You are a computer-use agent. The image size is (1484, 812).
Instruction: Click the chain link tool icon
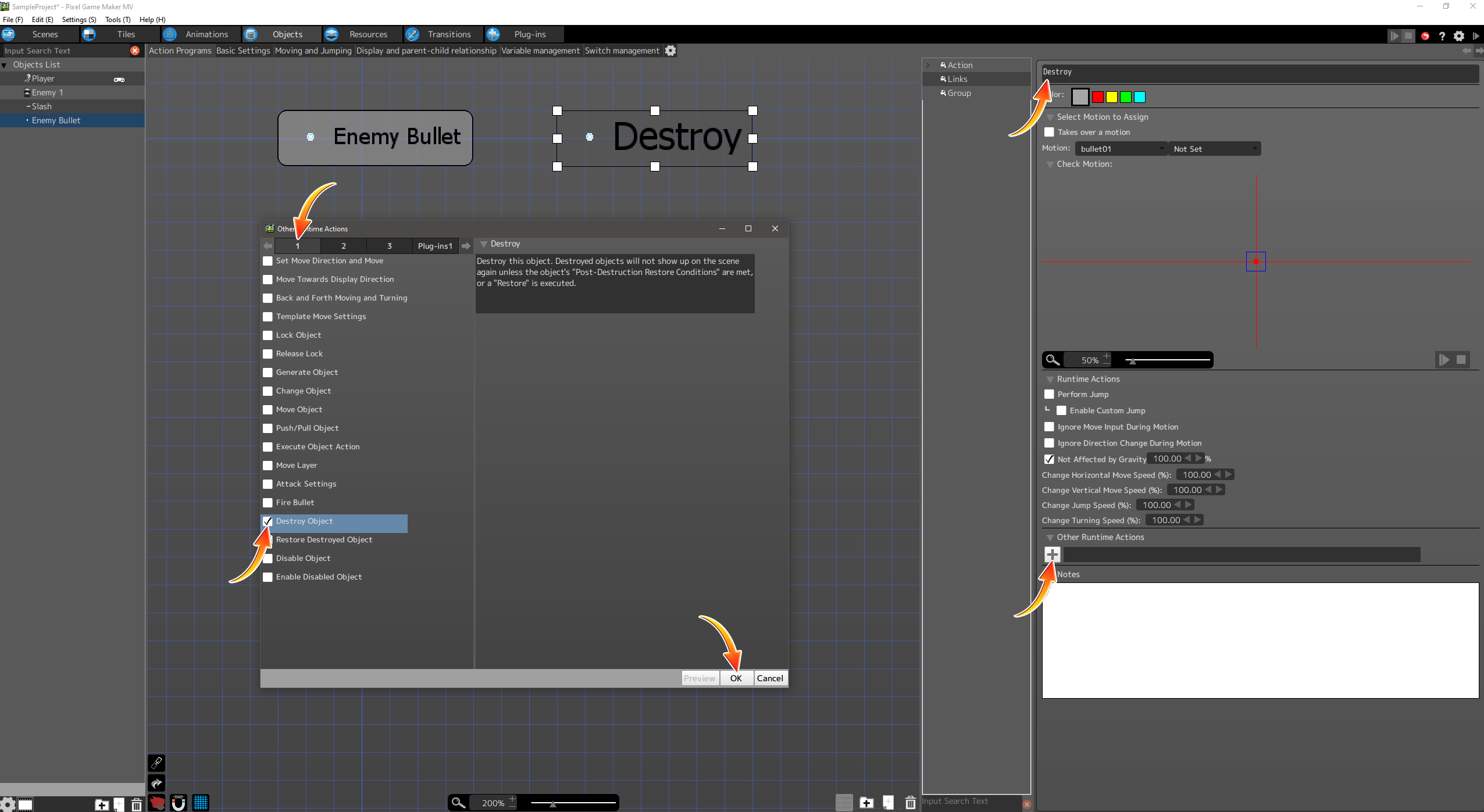[156, 763]
